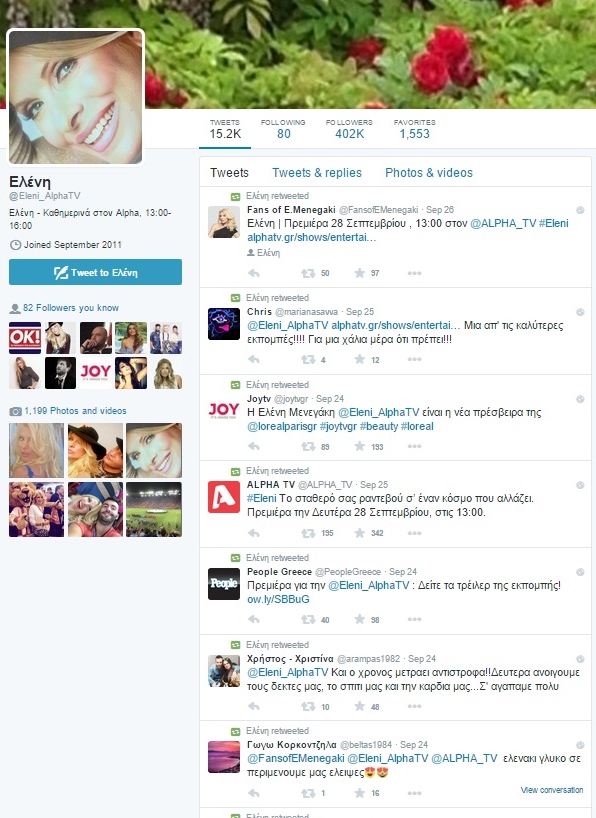
Task: Open the 1,199 Photos and videos link
Action: pos(75,411)
